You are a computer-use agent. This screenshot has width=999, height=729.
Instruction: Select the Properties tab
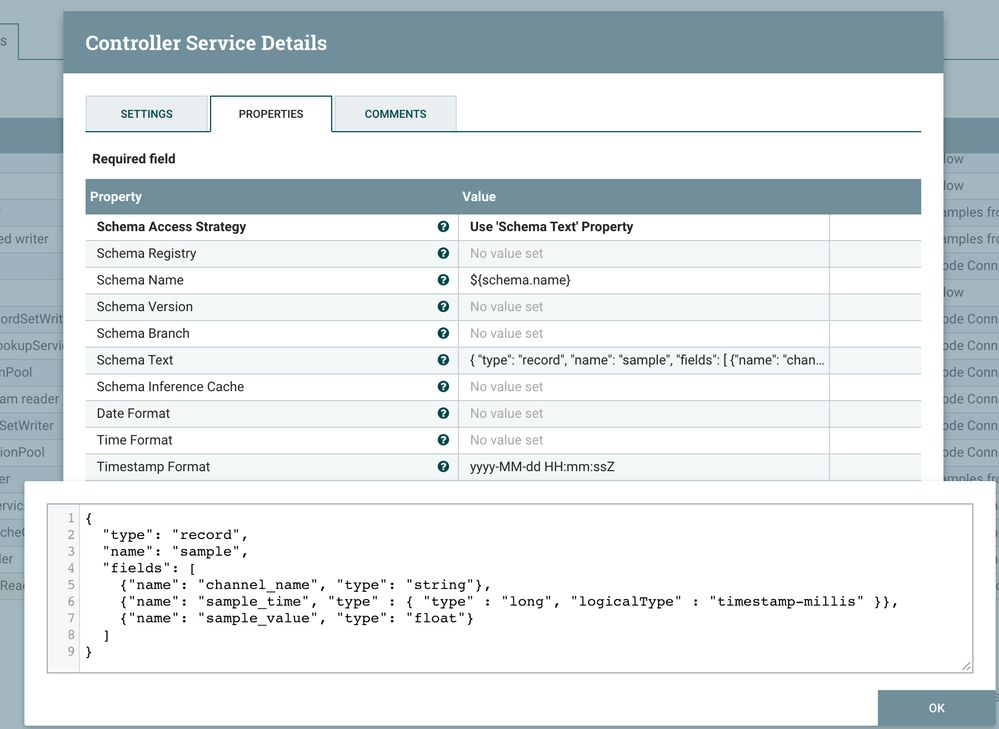[271, 114]
